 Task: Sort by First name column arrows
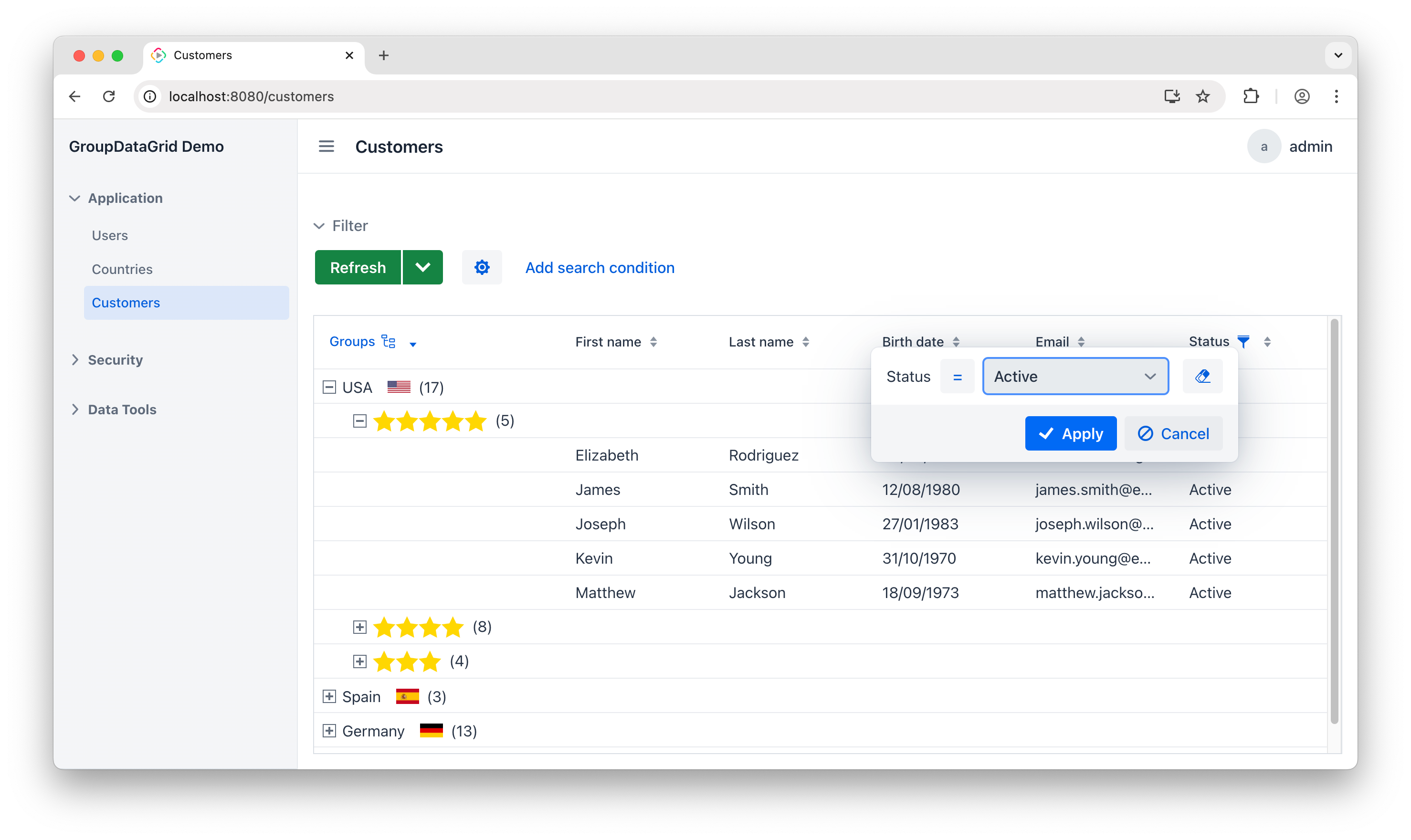click(x=653, y=342)
